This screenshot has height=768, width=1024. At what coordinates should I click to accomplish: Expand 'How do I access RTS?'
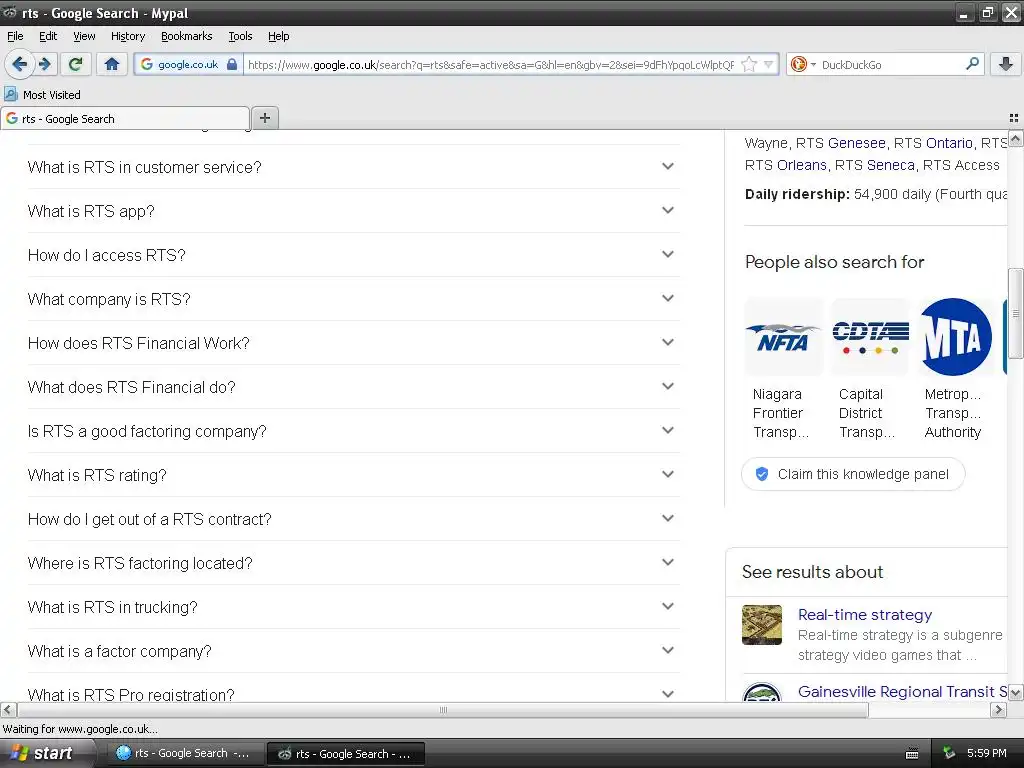pyautogui.click(x=353, y=255)
